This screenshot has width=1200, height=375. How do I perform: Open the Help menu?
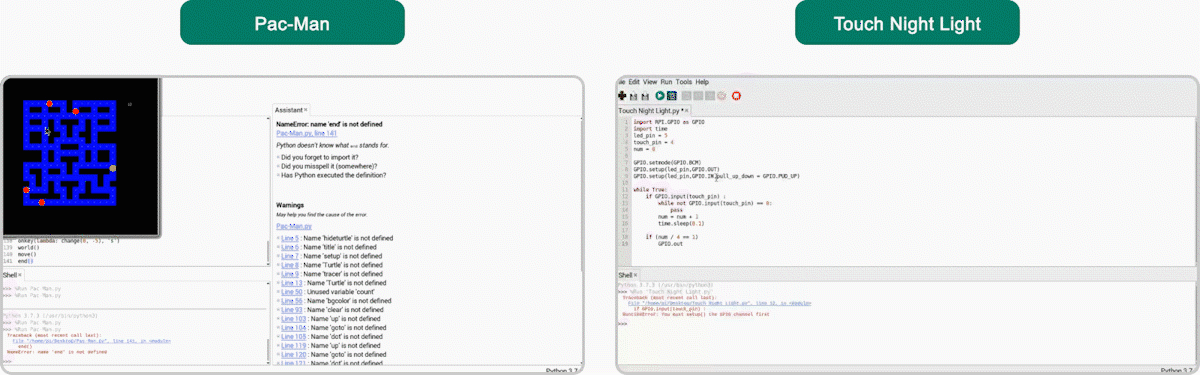click(702, 81)
